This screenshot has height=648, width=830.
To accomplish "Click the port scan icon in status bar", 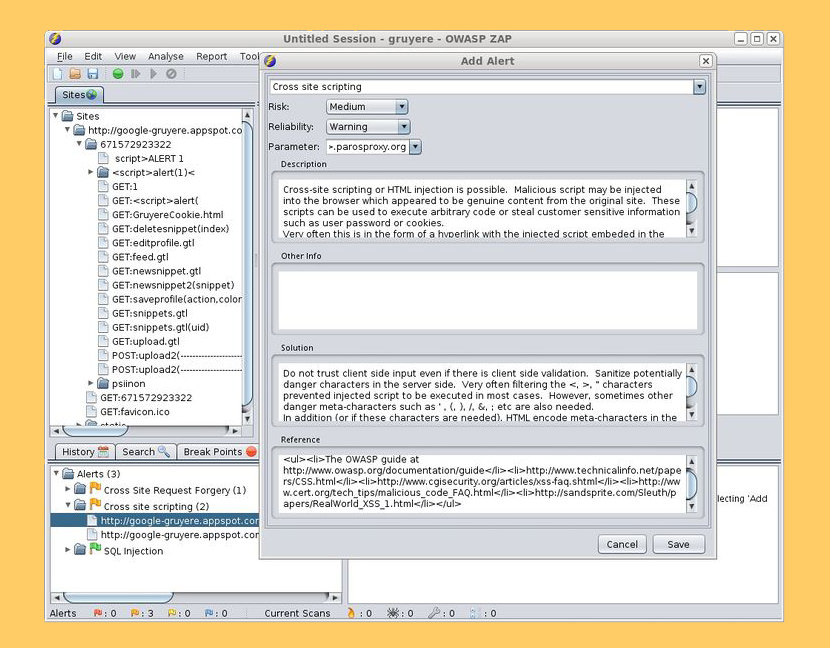I will click(x=475, y=613).
